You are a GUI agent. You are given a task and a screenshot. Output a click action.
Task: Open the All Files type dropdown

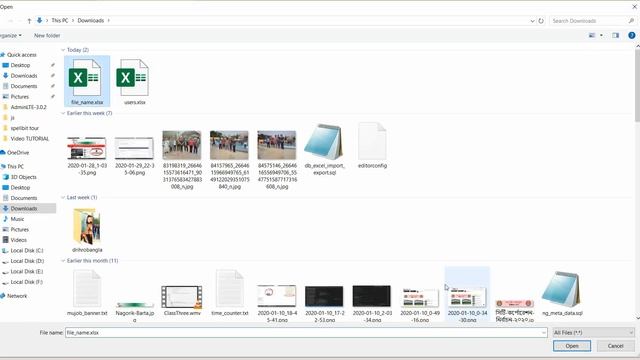pyautogui.click(x=593, y=333)
